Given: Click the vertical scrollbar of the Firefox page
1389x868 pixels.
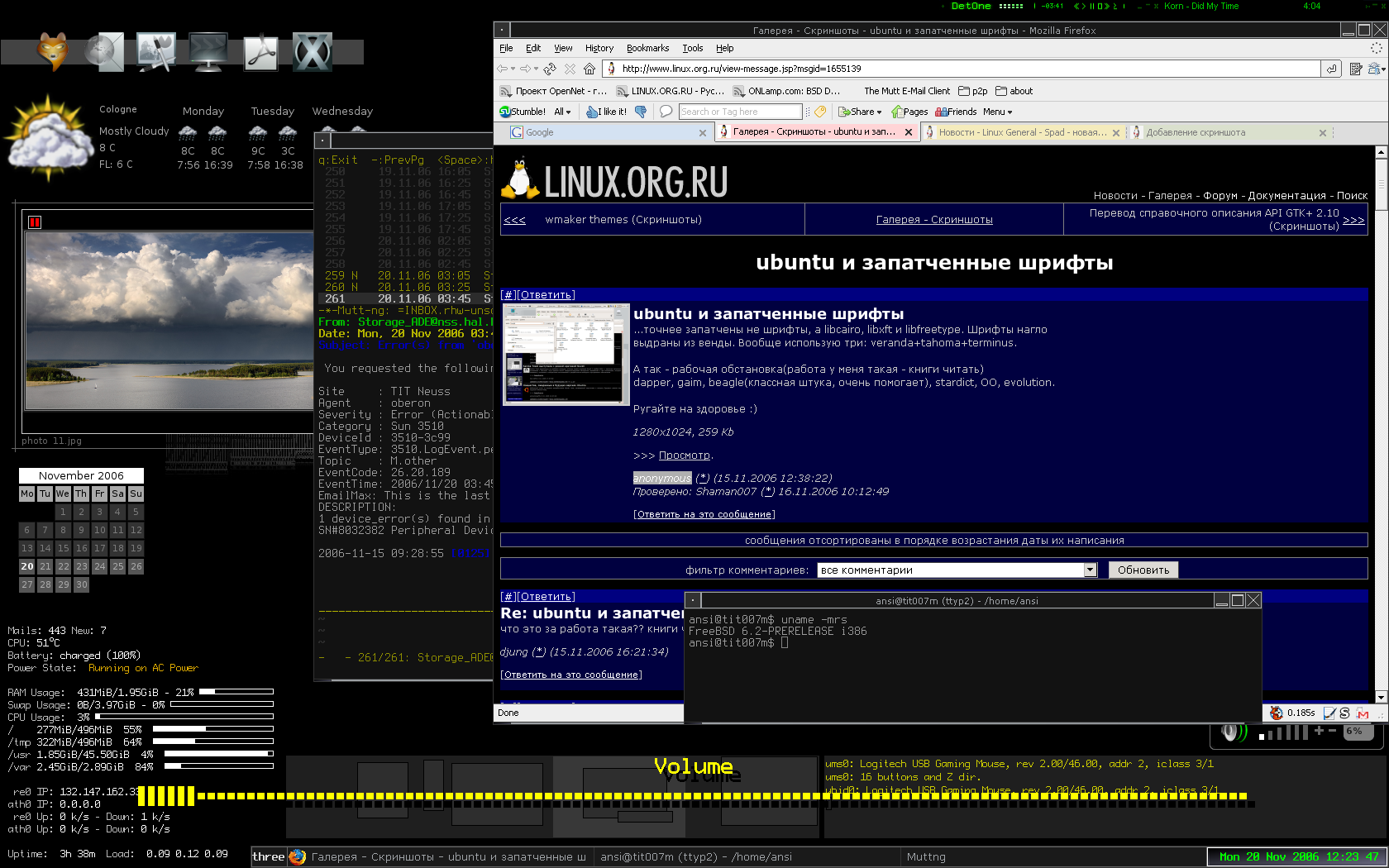Looking at the screenshot, I should point(1381,424).
